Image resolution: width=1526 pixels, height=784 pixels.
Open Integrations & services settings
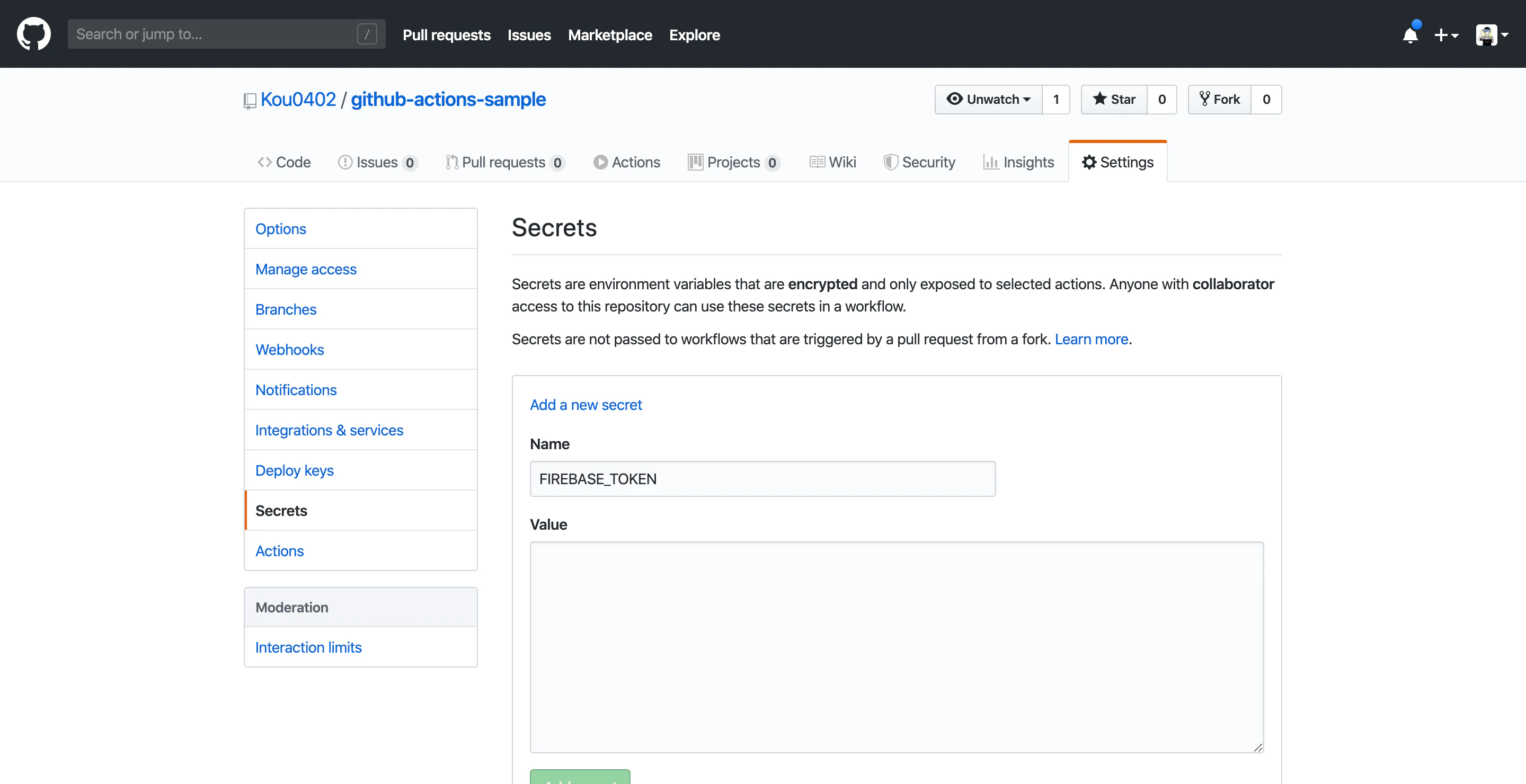(x=360, y=430)
